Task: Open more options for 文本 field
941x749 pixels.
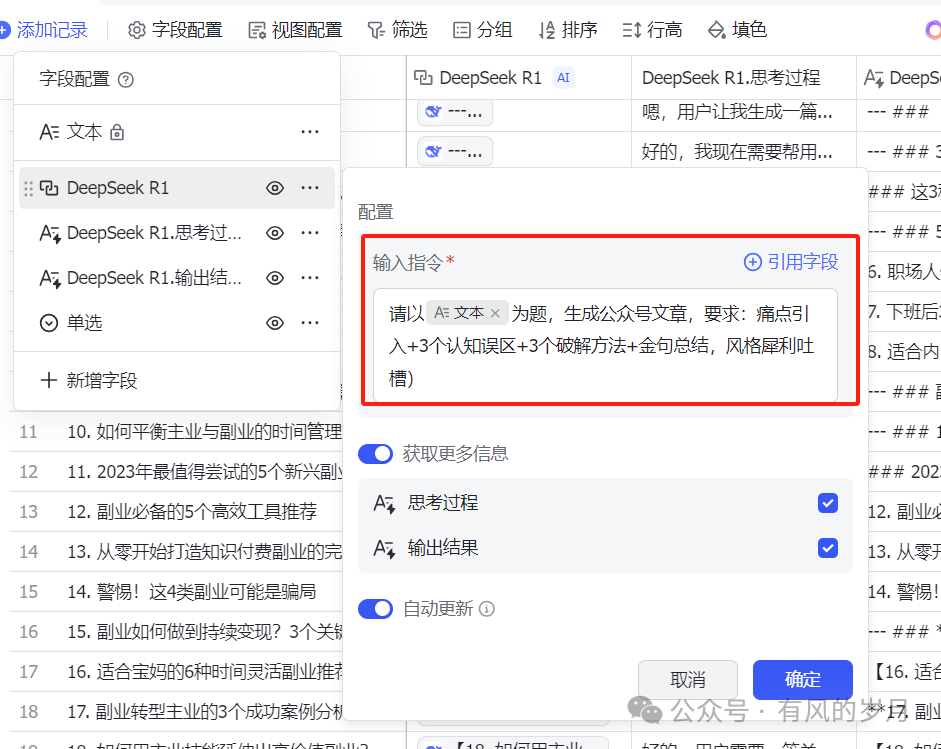Action: pyautogui.click(x=310, y=131)
